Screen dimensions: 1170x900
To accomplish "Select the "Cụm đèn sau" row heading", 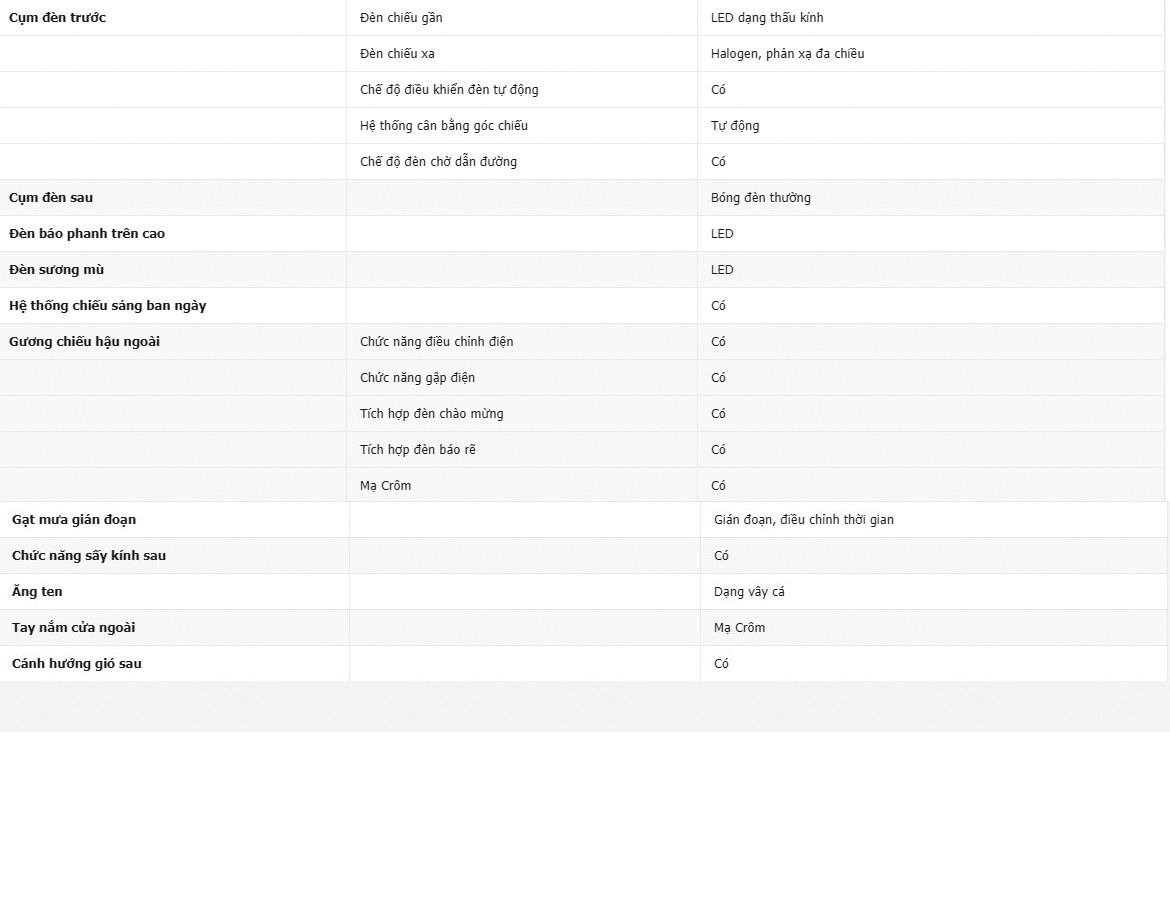I will coord(51,198).
